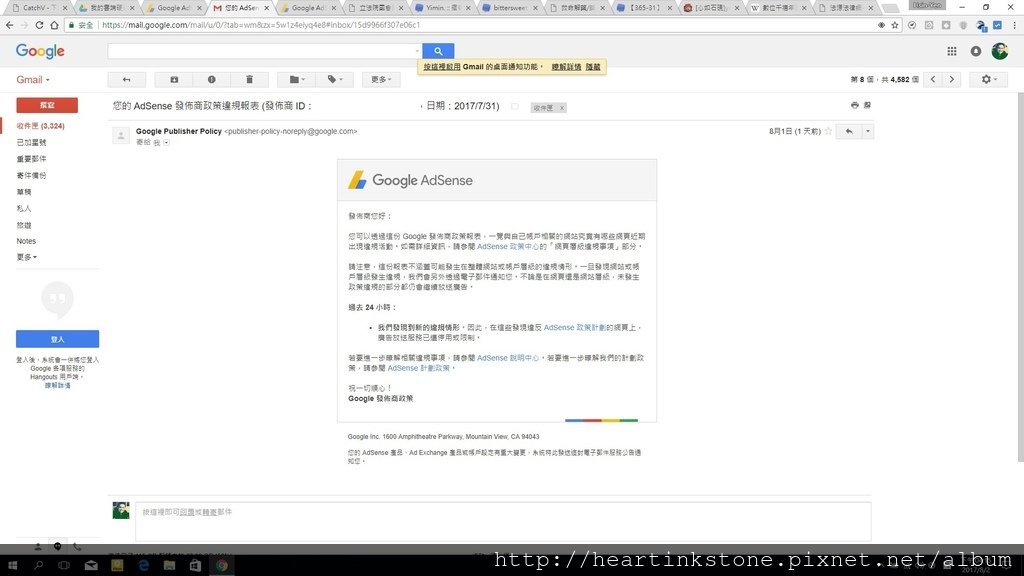The image size is (1024, 576).
Task: Click the blue search button
Action: [438, 51]
